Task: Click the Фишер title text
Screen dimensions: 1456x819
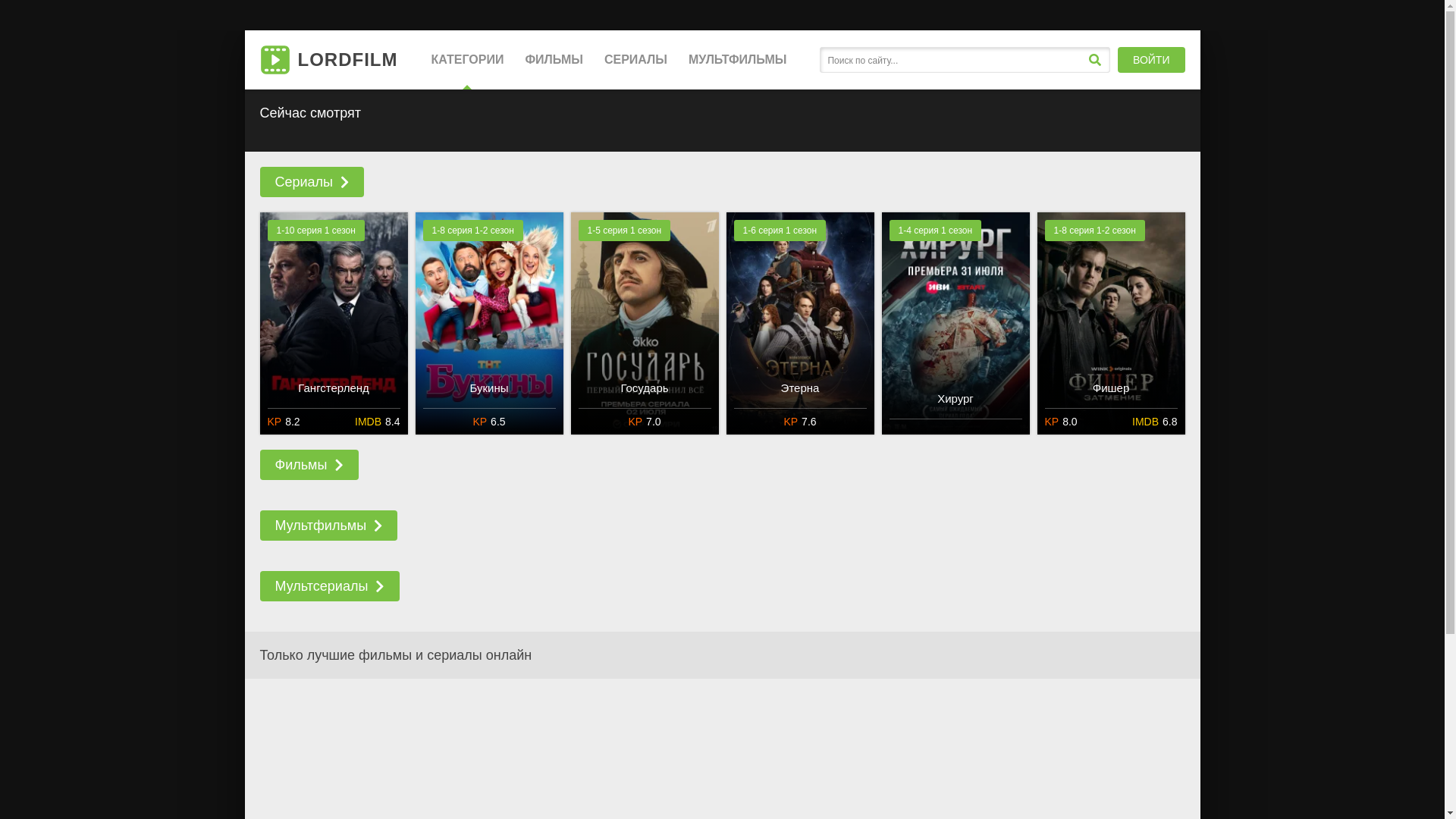Action: (1111, 388)
